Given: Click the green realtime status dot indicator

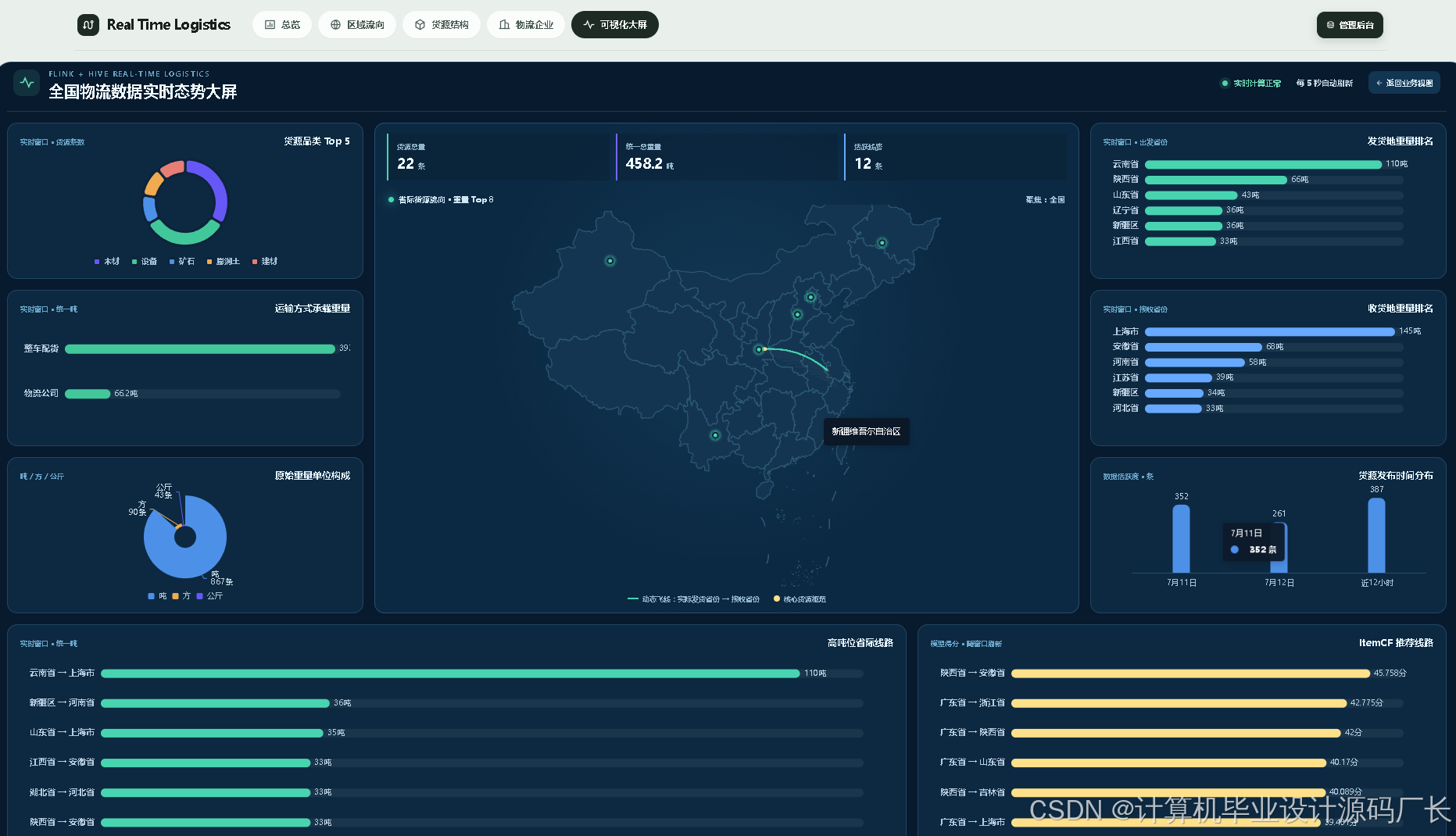Looking at the screenshot, I should point(1225,83).
